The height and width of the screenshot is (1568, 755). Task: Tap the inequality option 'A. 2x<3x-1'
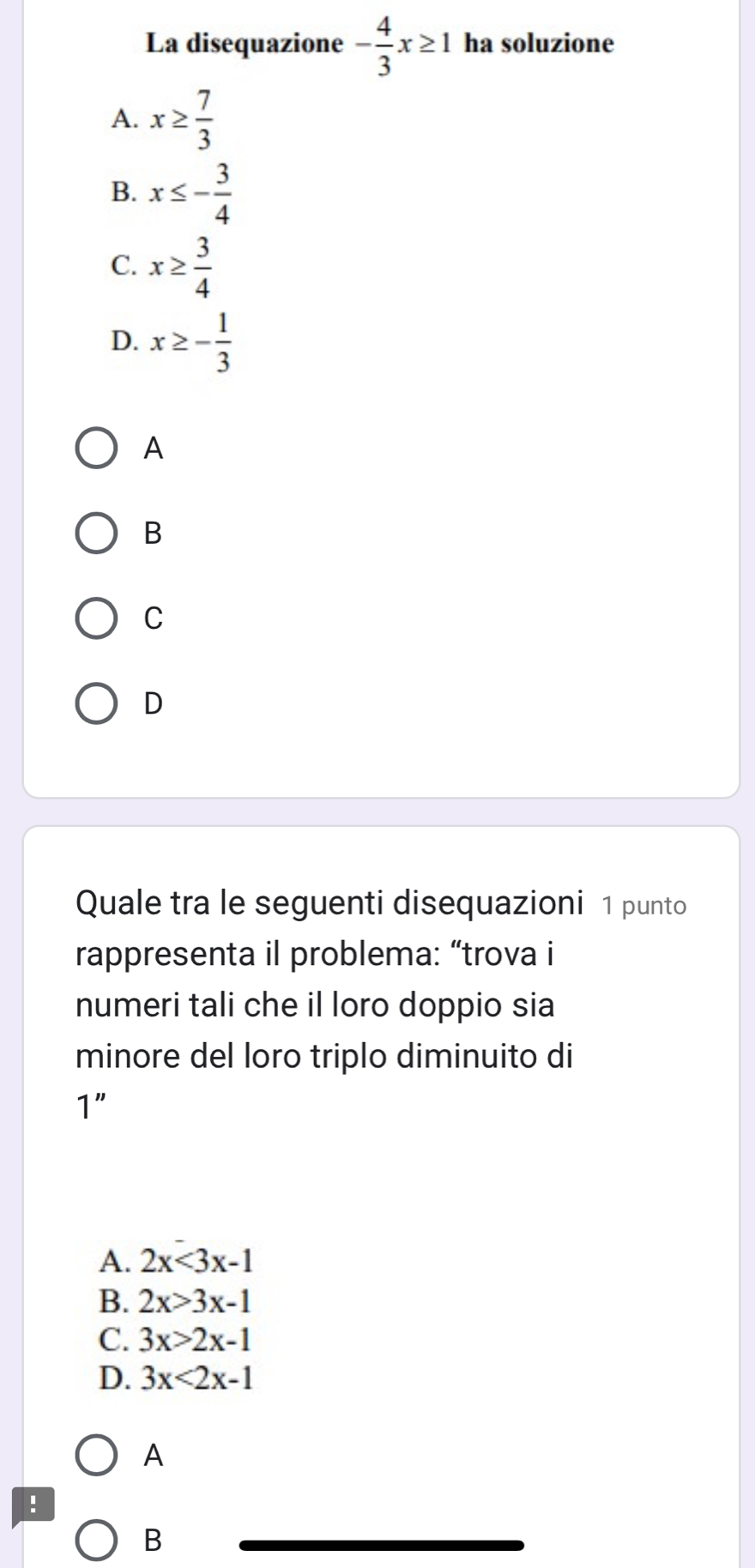point(177,1261)
